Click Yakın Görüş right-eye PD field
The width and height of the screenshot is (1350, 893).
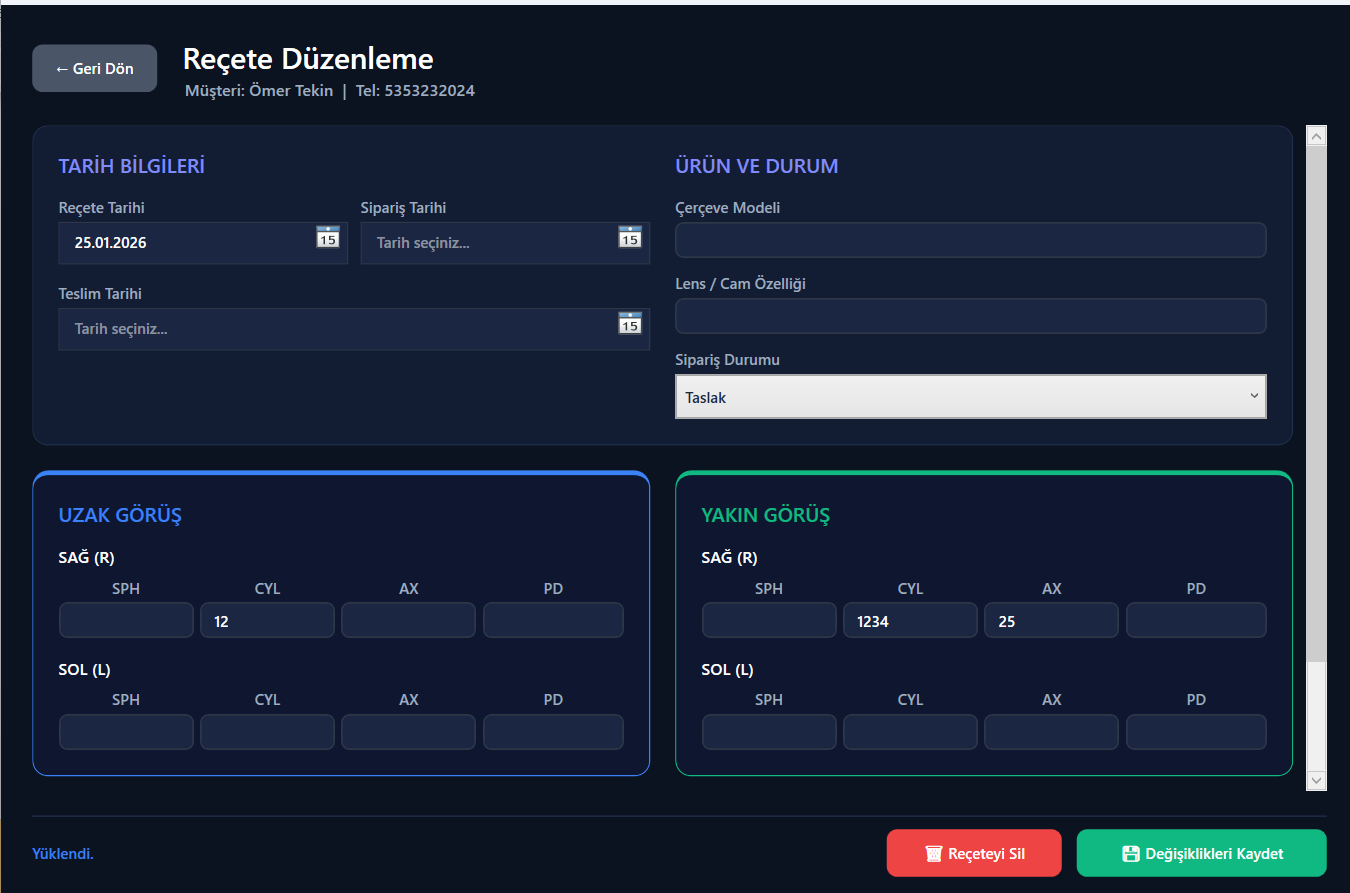(1196, 620)
